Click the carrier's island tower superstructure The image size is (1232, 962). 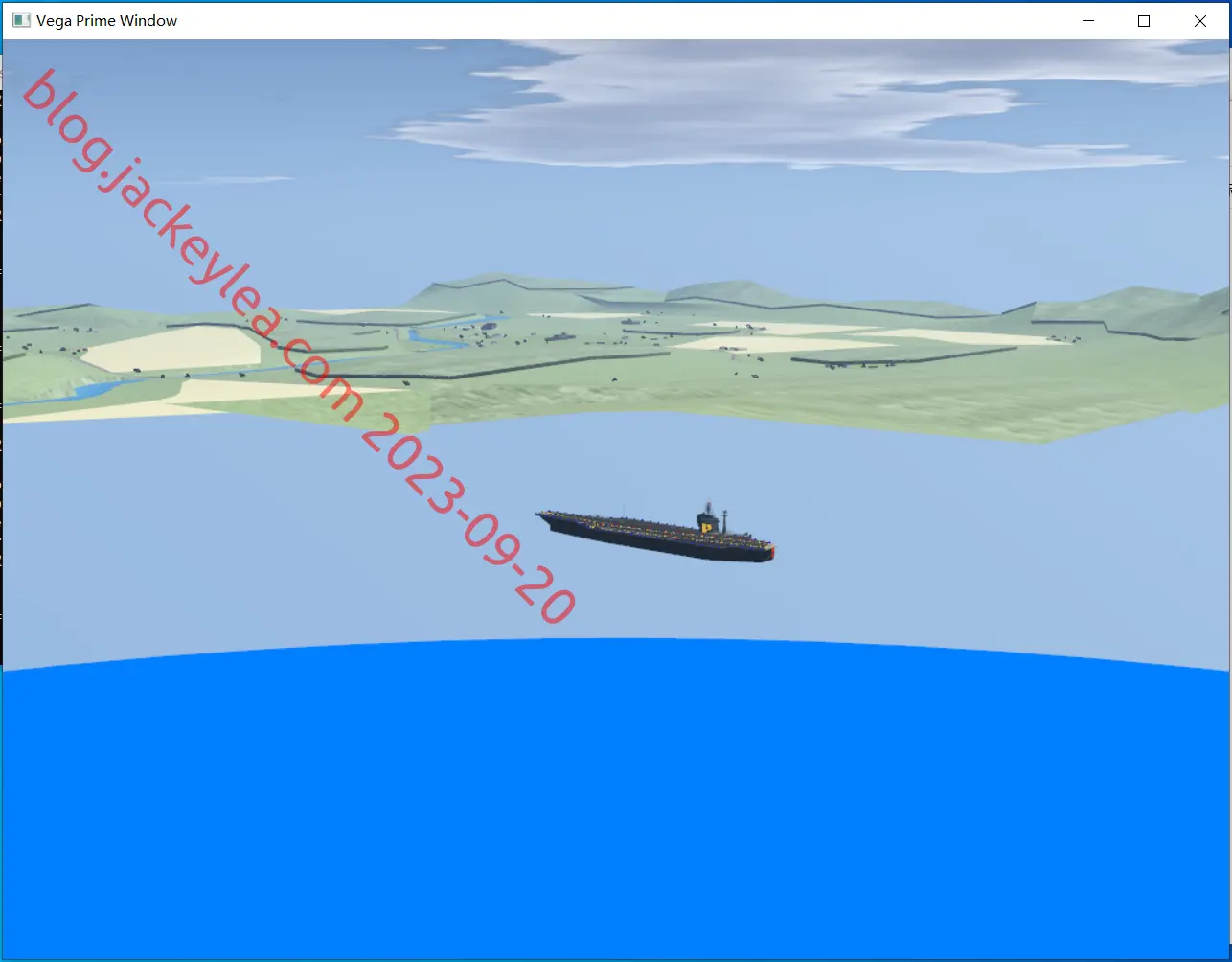click(710, 519)
